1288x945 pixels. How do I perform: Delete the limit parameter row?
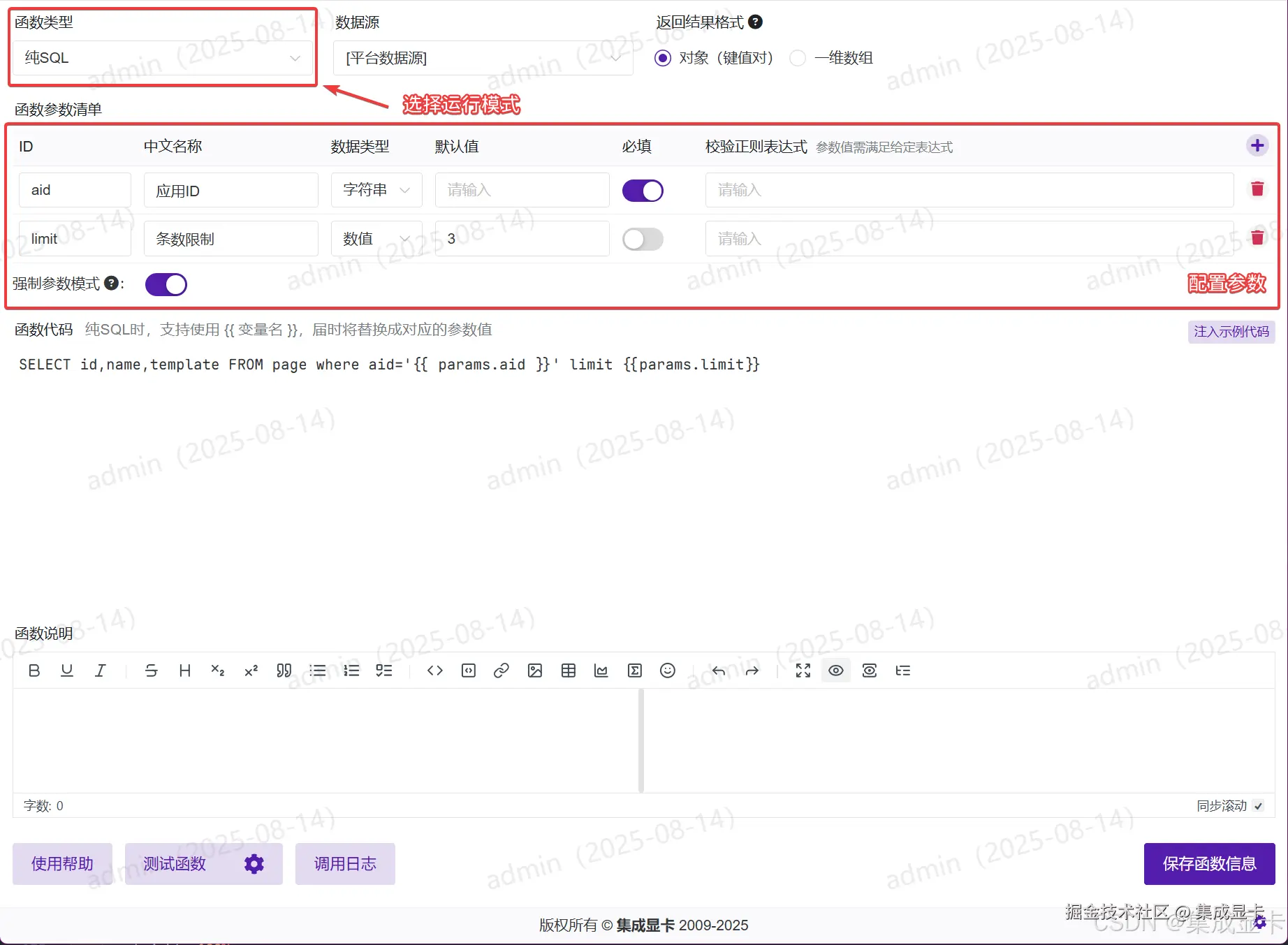pos(1257,237)
